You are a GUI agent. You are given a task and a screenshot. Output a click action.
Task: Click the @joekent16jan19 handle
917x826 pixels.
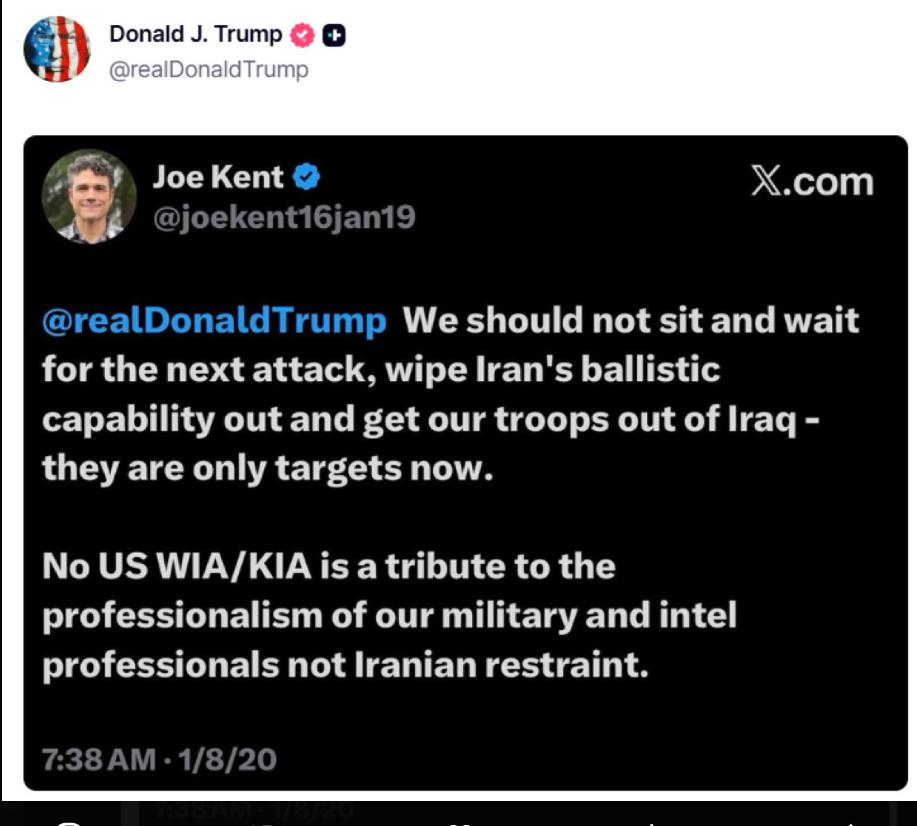point(283,216)
